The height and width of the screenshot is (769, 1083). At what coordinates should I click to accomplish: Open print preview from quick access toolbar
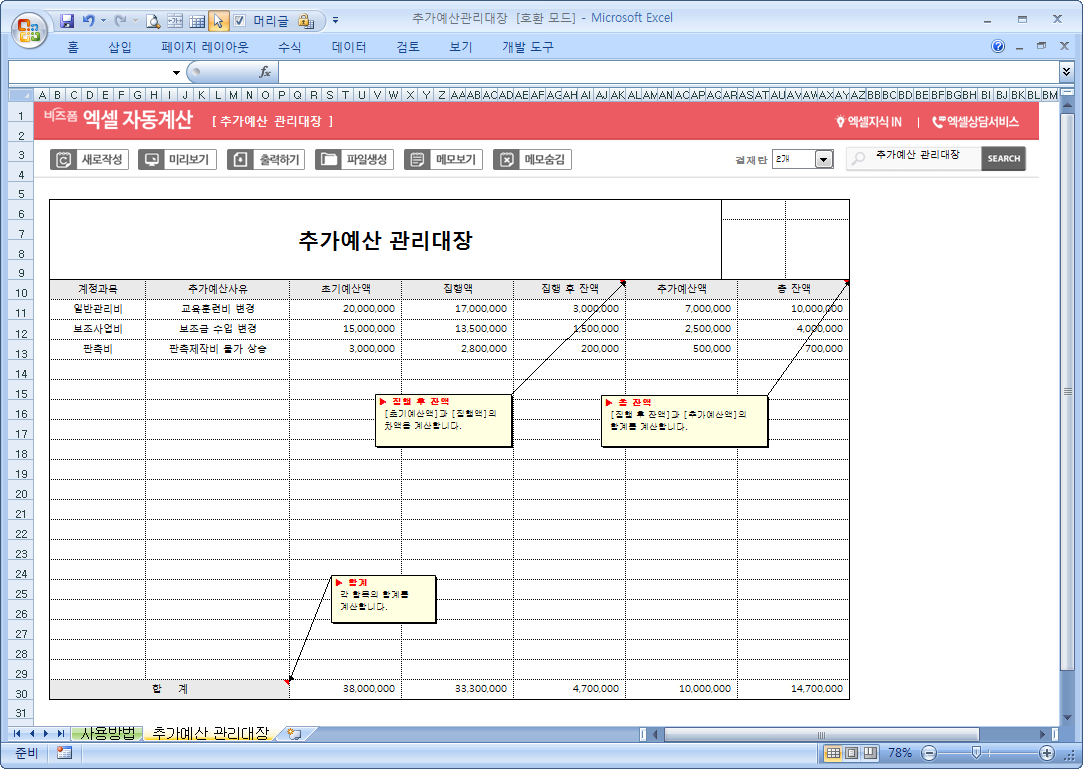tap(153, 21)
